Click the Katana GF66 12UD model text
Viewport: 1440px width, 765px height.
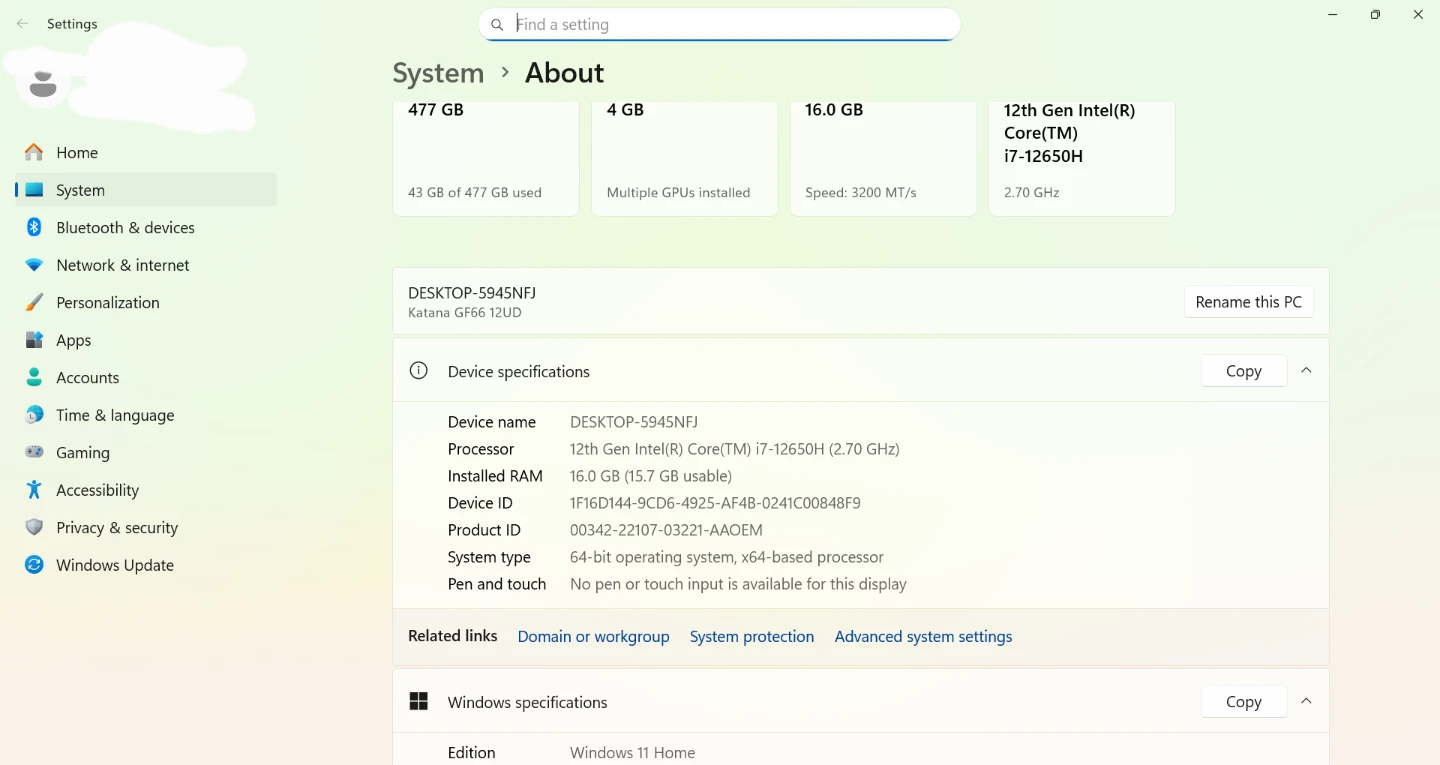465,313
